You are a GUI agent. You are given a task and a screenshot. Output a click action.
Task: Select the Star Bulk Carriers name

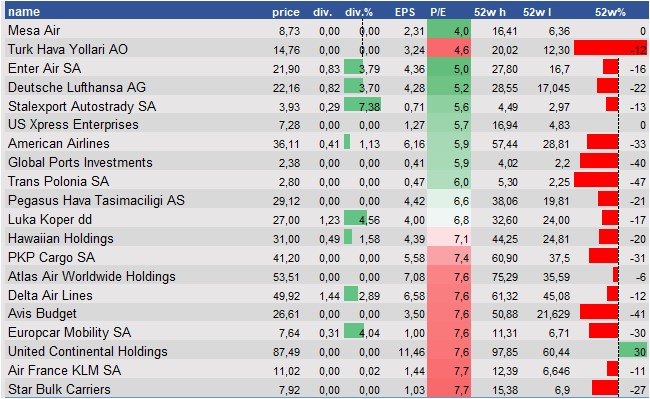pyautogui.click(x=59, y=389)
